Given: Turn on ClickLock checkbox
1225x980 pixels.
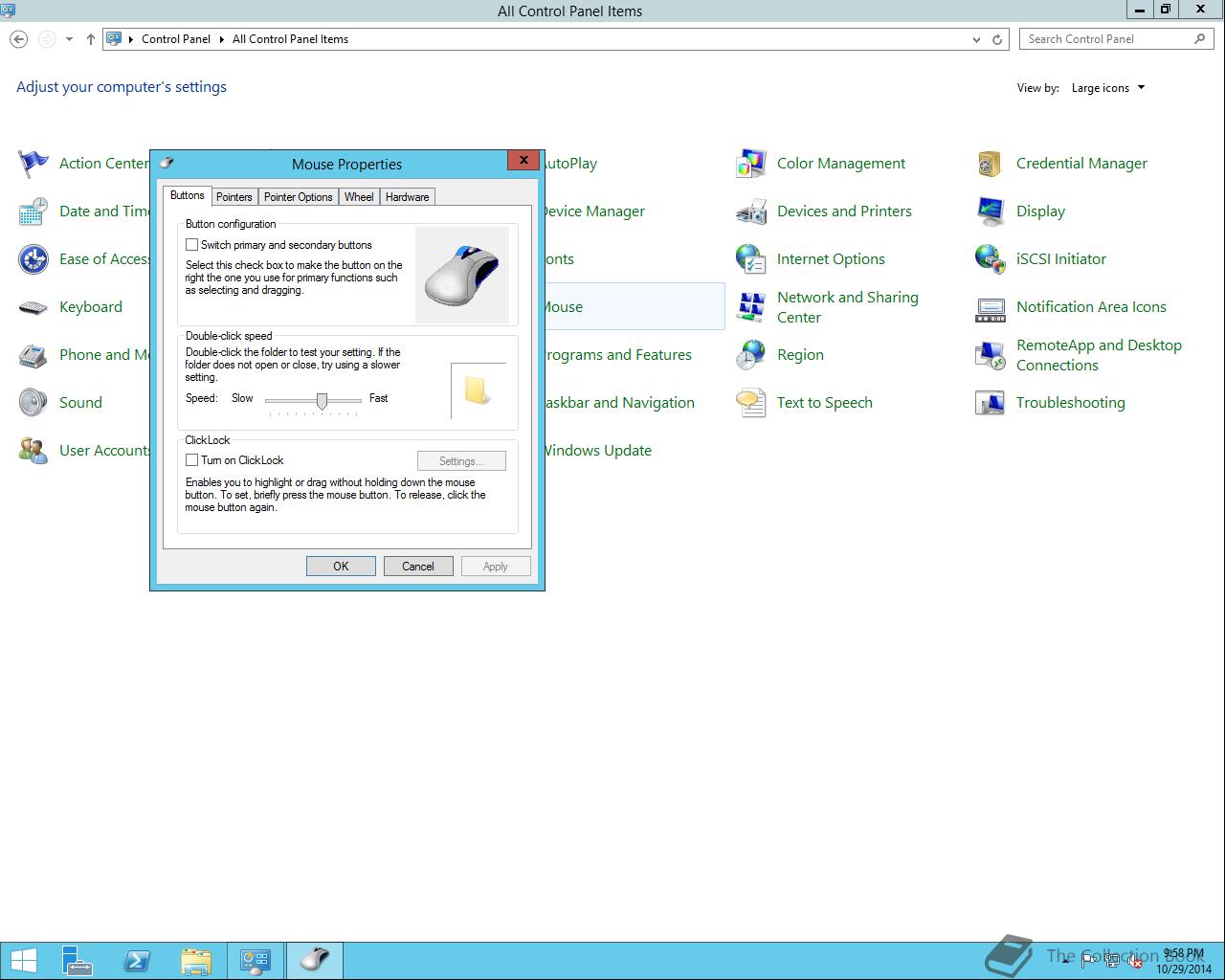Looking at the screenshot, I should tap(191, 460).
